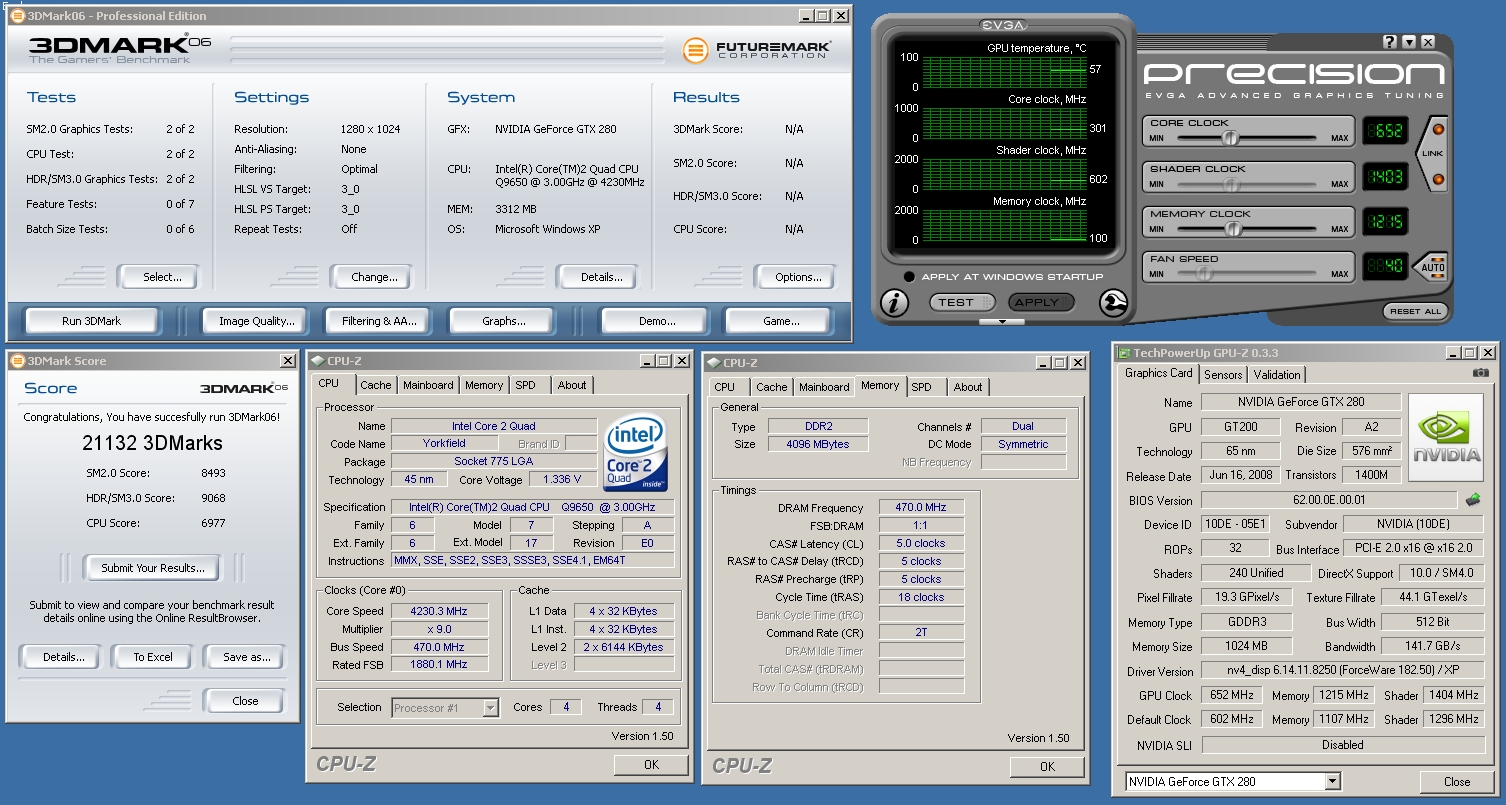Click the Fan Speed slider handle

coord(1206,273)
